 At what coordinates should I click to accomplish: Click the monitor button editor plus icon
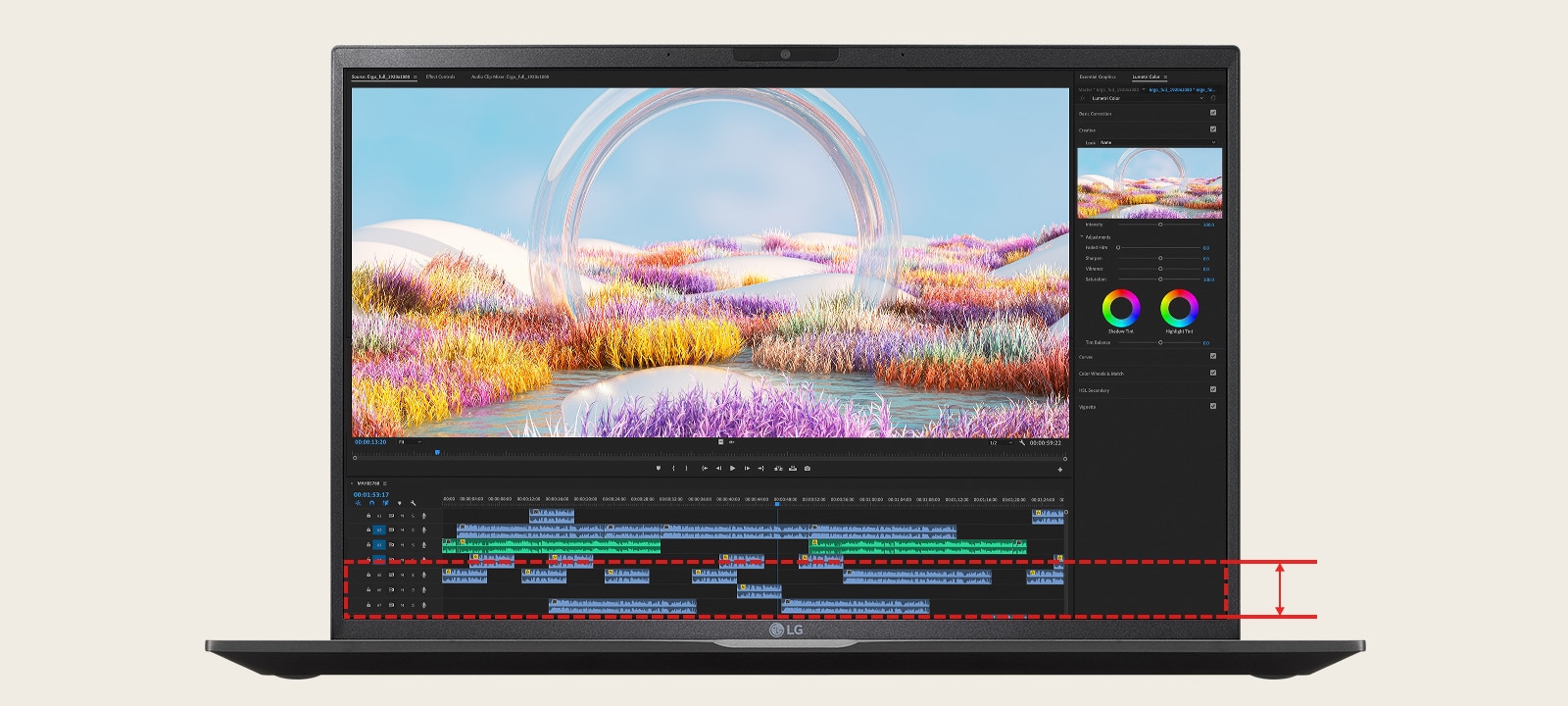pyautogui.click(x=1059, y=470)
